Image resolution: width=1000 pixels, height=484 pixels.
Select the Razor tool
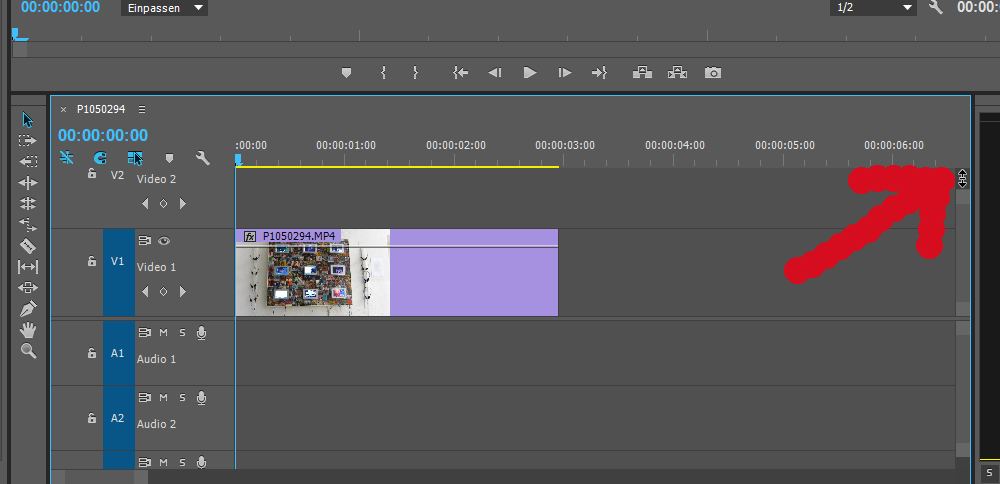click(x=28, y=246)
